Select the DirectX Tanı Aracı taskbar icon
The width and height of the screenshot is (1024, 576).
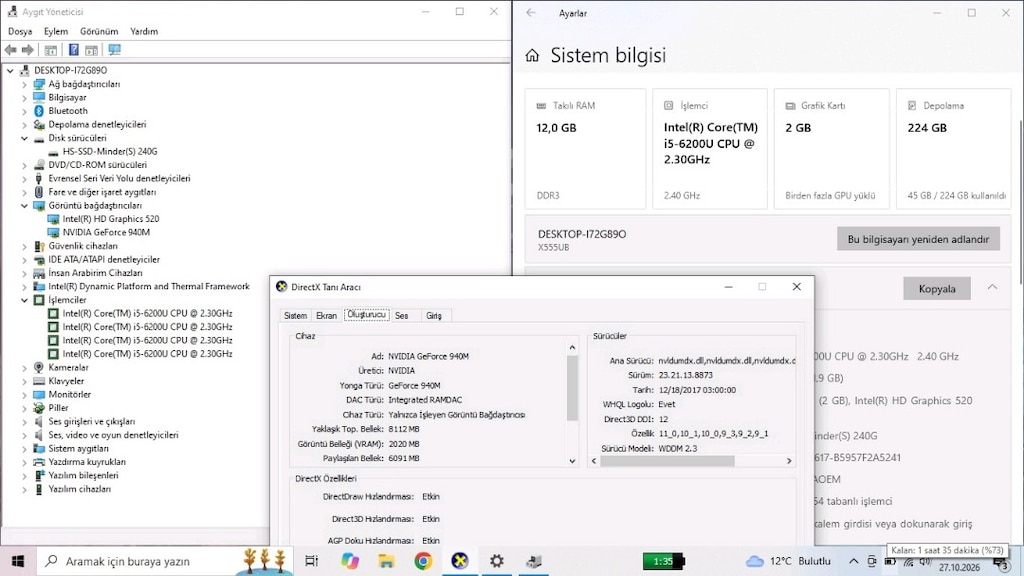(x=460, y=561)
